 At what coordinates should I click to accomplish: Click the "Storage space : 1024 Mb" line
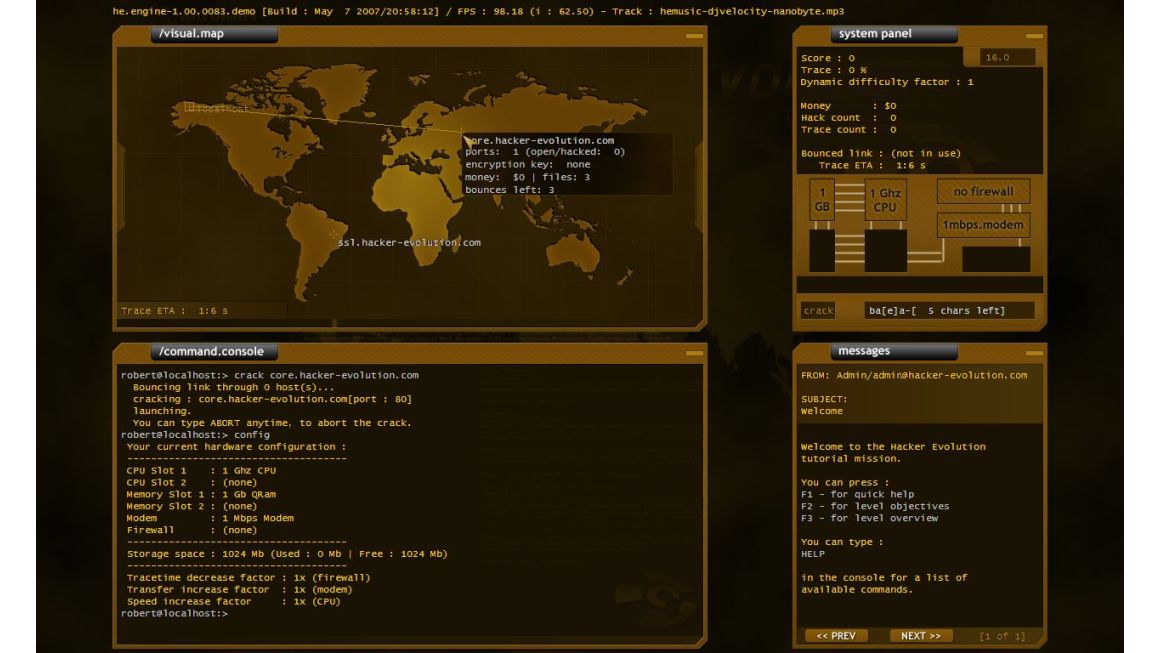(287, 553)
